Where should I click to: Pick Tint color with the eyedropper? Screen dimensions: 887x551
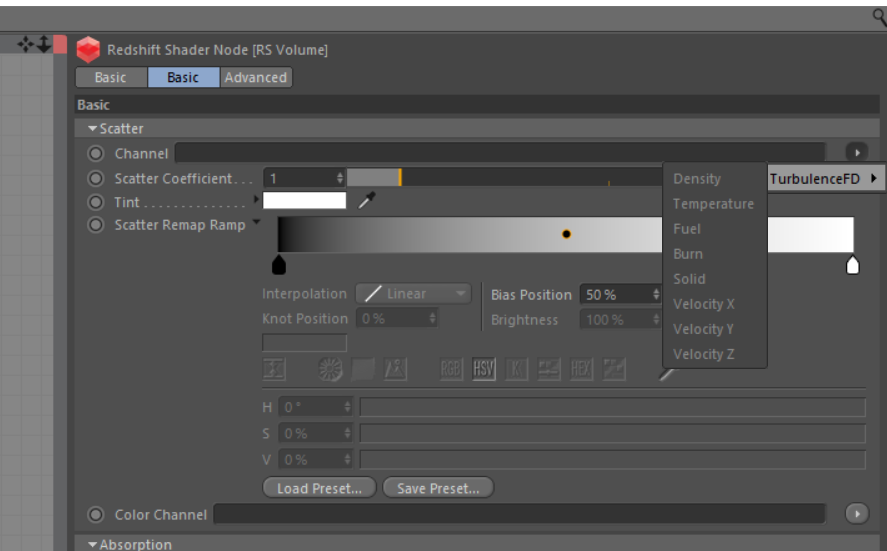[x=367, y=200]
